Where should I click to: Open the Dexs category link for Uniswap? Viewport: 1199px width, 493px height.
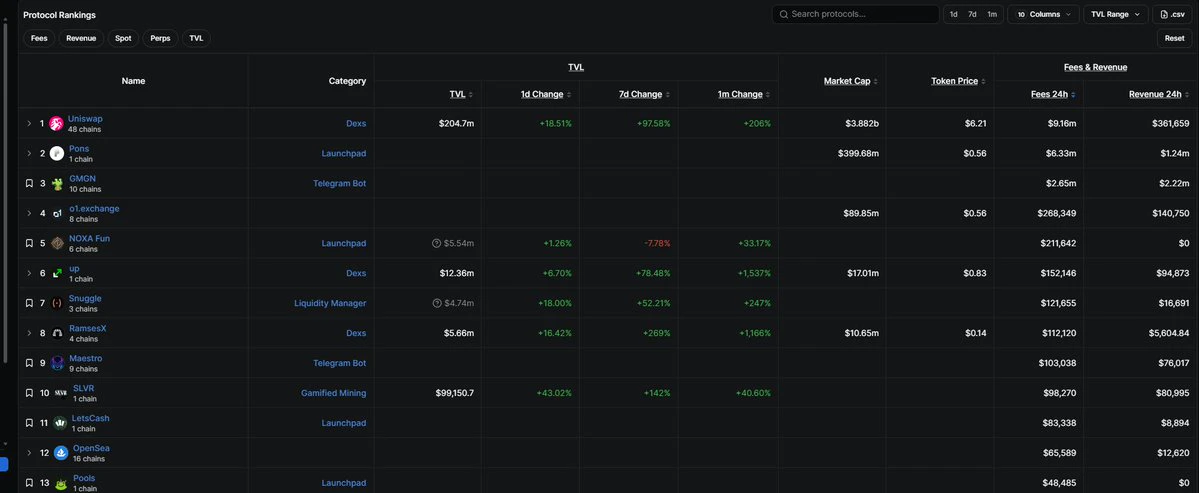click(356, 124)
